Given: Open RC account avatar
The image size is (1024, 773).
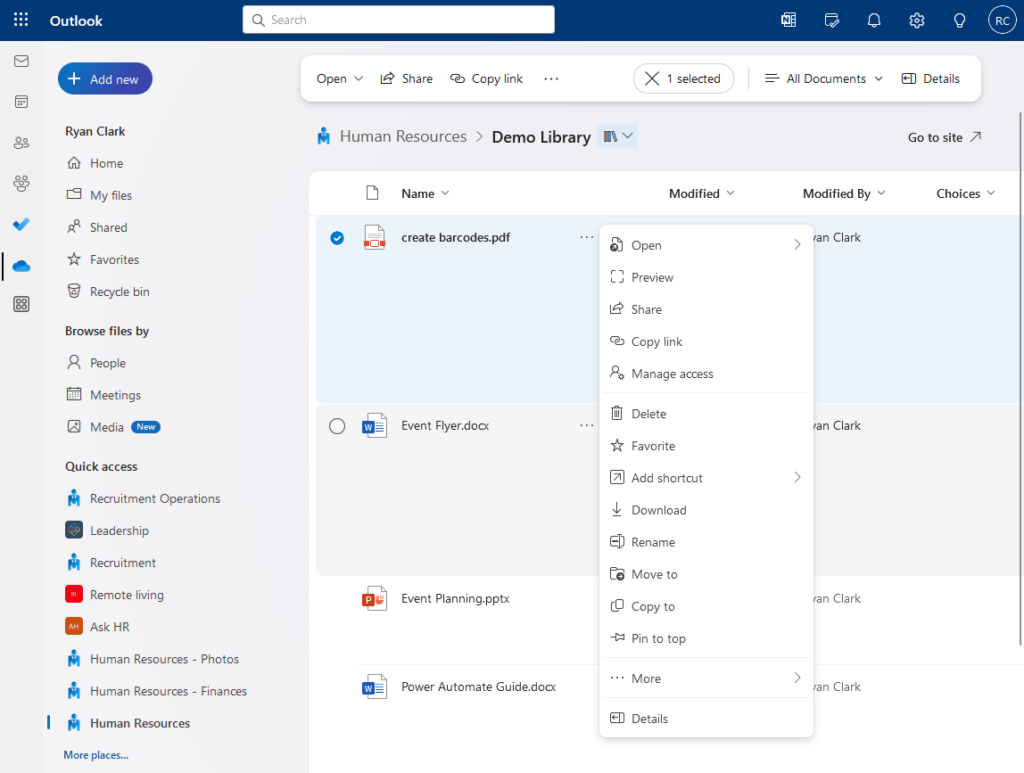Looking at the screenshot, I should (1002, 20).
